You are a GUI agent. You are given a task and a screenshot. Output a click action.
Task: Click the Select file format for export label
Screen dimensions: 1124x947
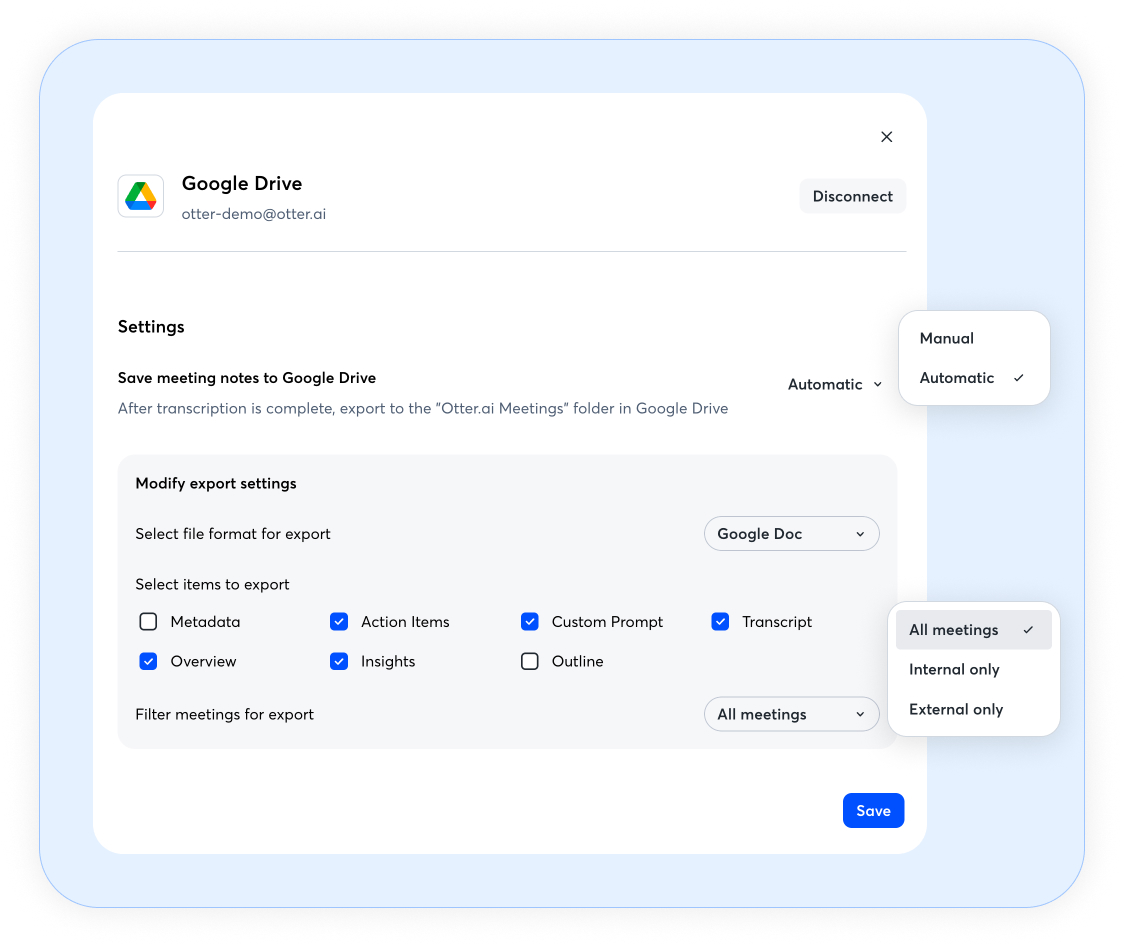point(233,533)
